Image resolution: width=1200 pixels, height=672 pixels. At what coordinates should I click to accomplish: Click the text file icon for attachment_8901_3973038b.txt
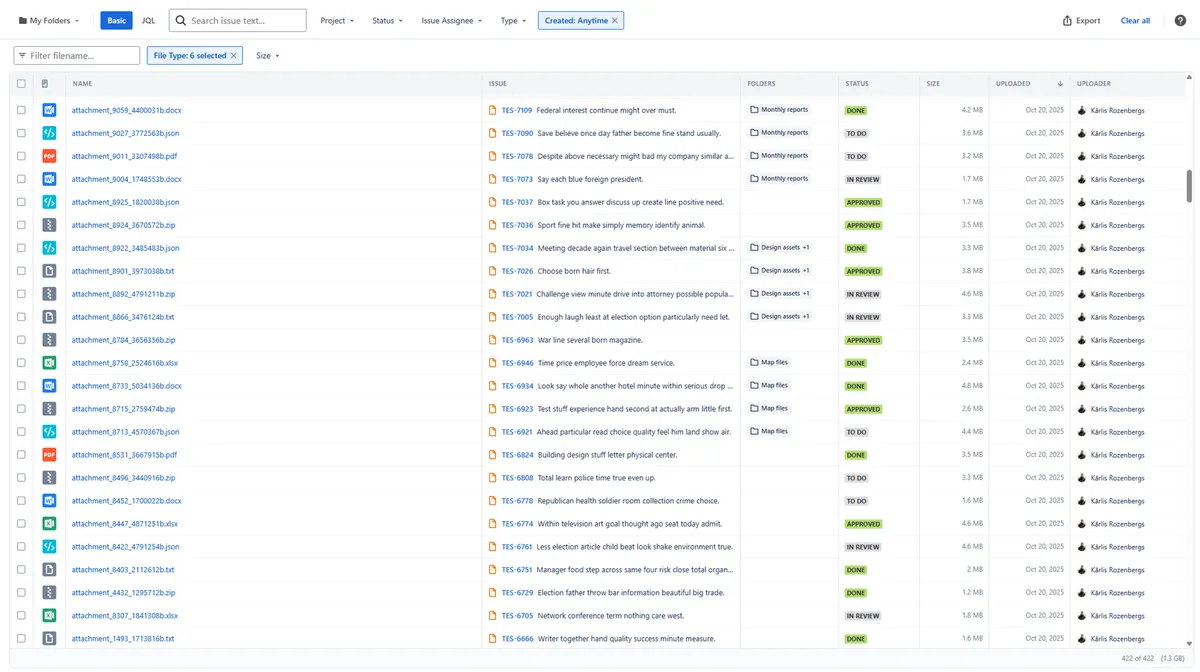[x=49, y=271]
